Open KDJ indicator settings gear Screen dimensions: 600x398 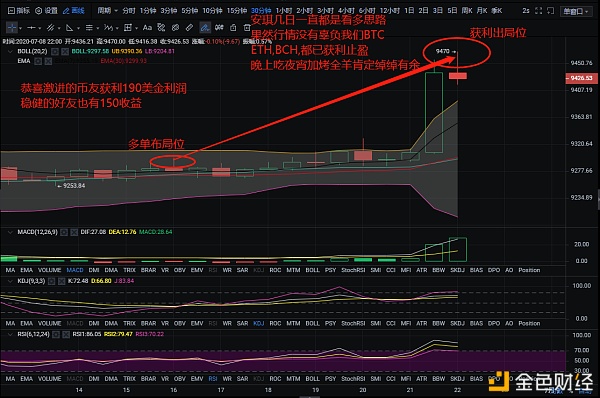click(51, 281)
